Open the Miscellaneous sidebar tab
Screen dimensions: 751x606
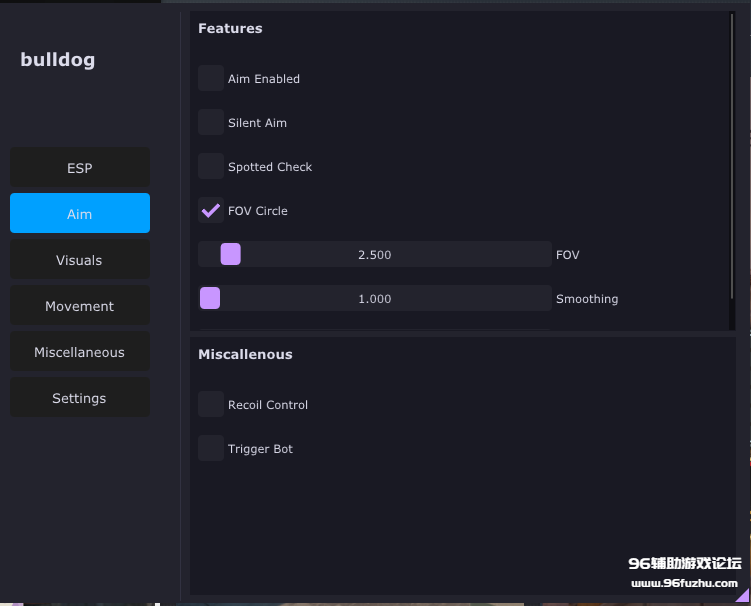(x=80, y=352)
